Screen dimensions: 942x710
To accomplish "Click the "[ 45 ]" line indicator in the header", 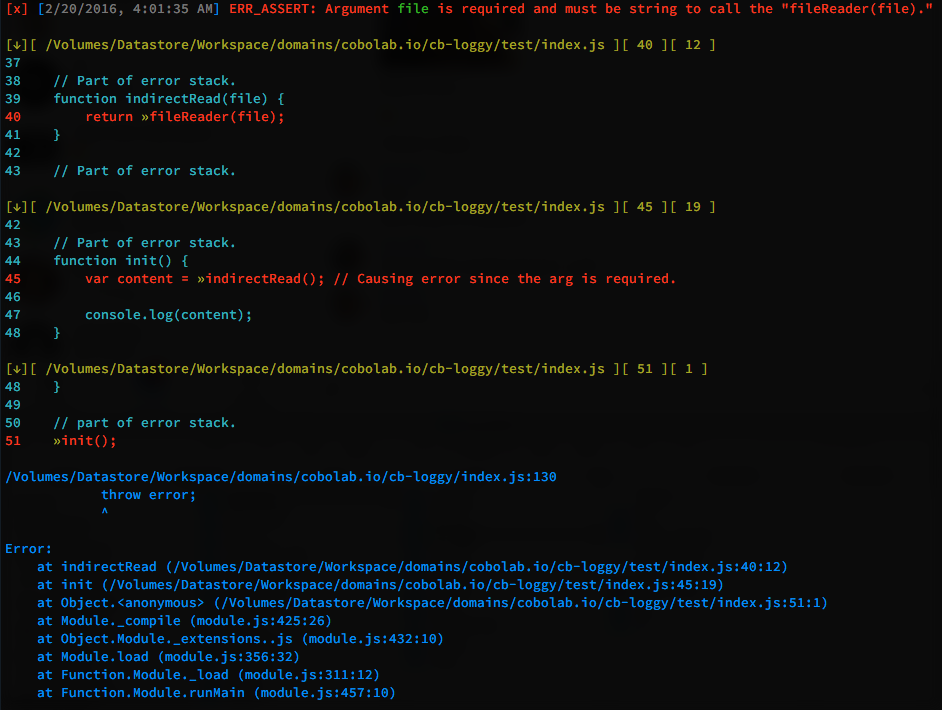I will (645, 207).
